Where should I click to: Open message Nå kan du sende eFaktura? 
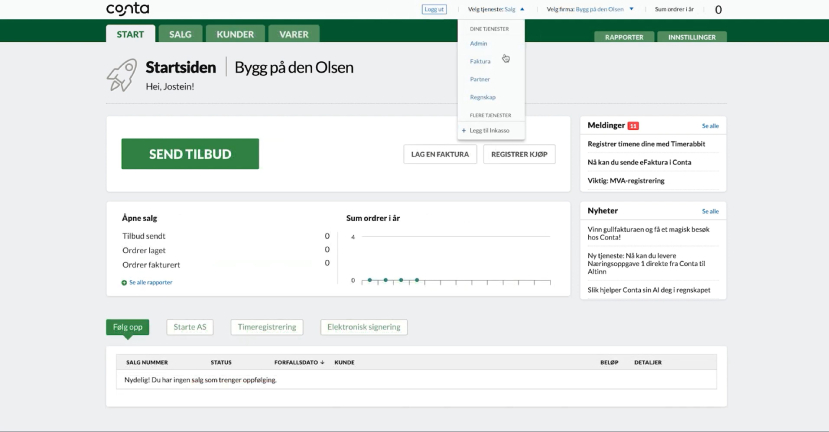[639, 162]
